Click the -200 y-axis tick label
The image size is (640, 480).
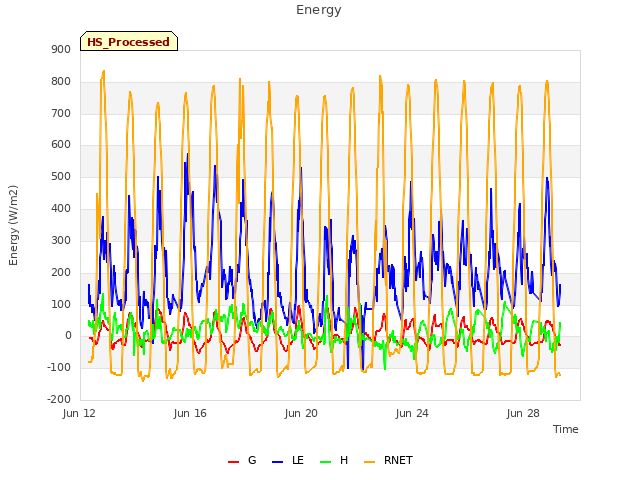pyautogui.click(x=59, y=399)
